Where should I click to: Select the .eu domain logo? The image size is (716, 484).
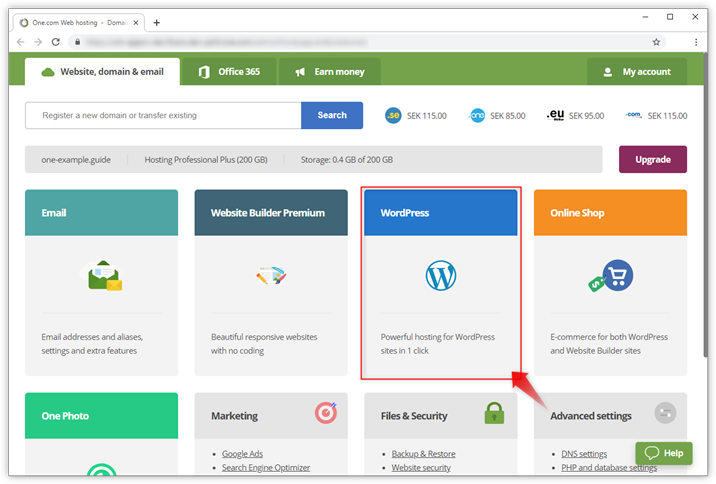pos(555,115)
